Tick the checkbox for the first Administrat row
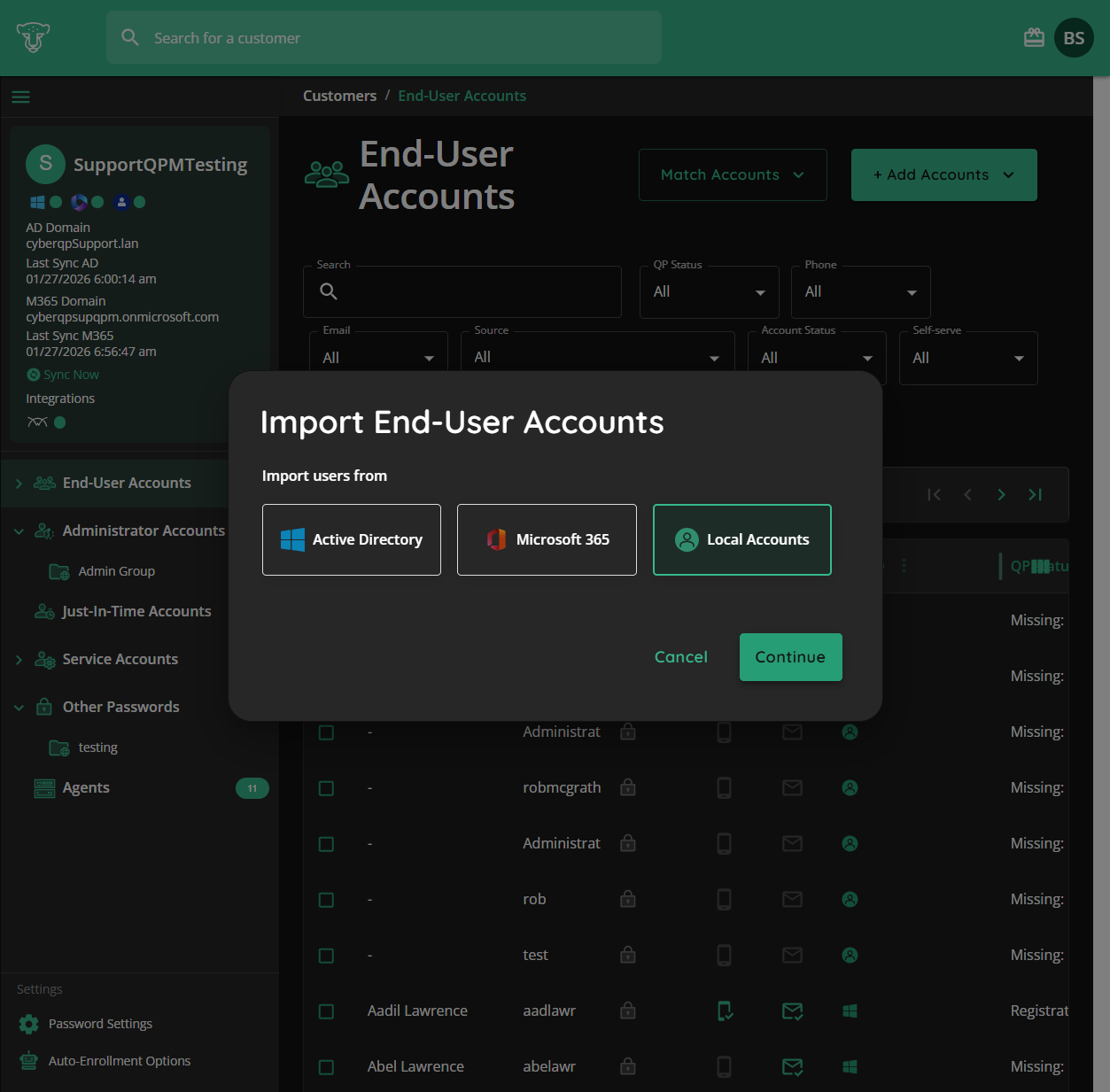 coord(326,732)
